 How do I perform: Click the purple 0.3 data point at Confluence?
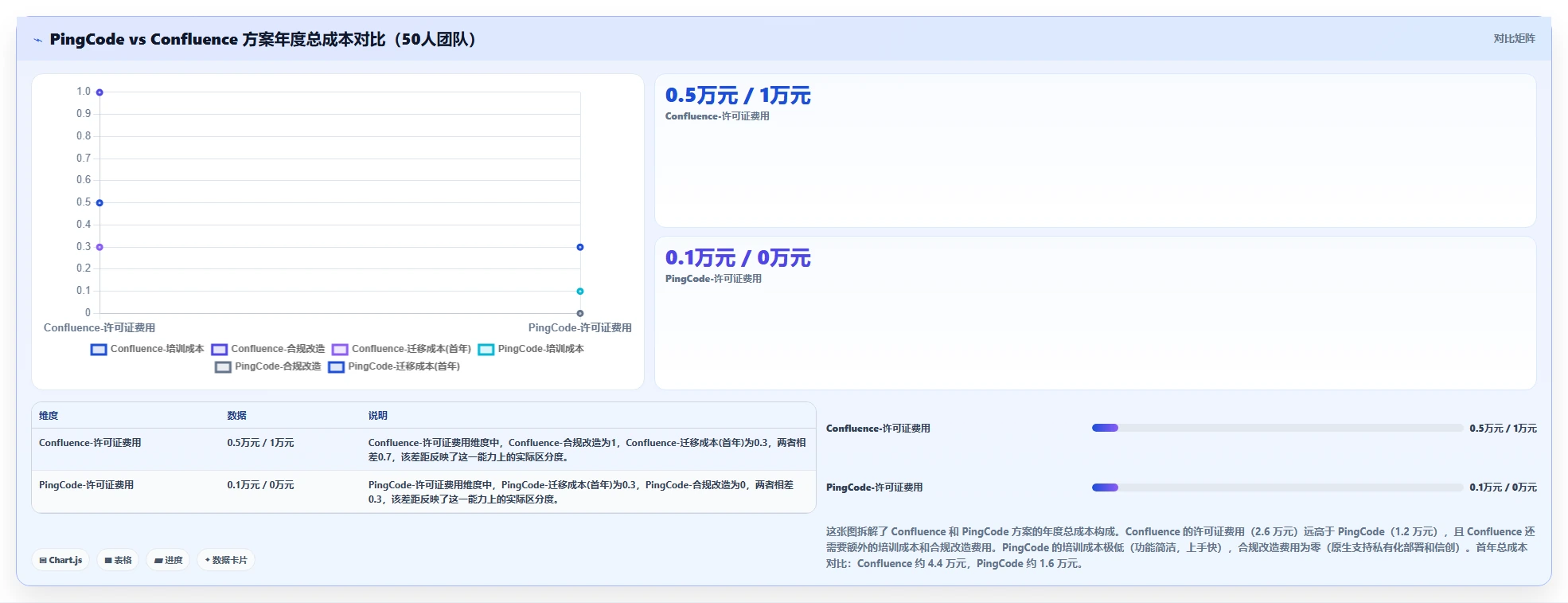[x=99, y=247]
